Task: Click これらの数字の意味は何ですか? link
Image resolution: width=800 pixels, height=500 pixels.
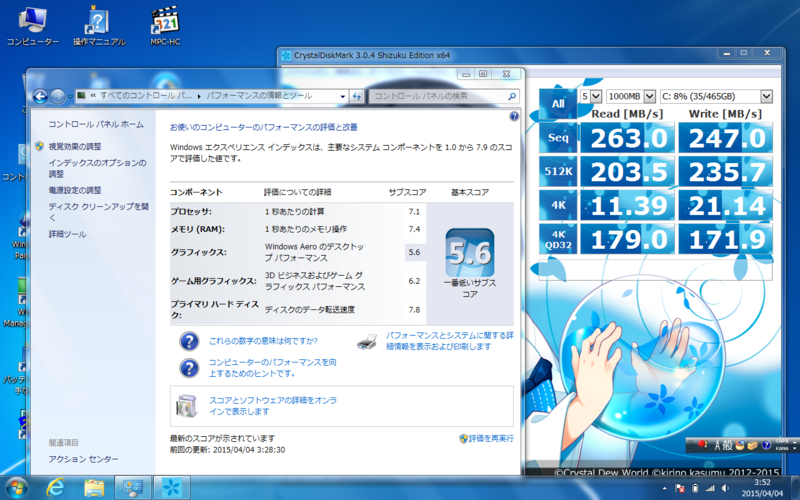Action: pyautogui.click(x=263, y=341)
